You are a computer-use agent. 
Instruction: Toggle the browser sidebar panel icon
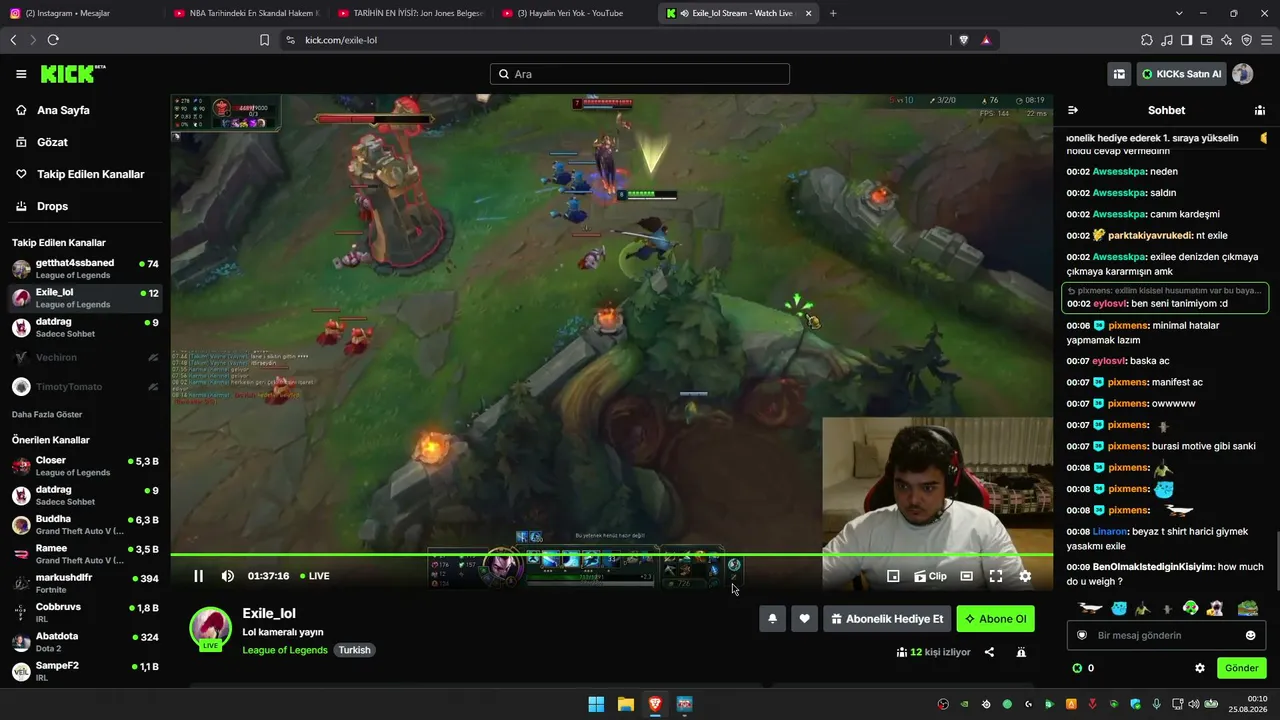(x=1186, y=40)
